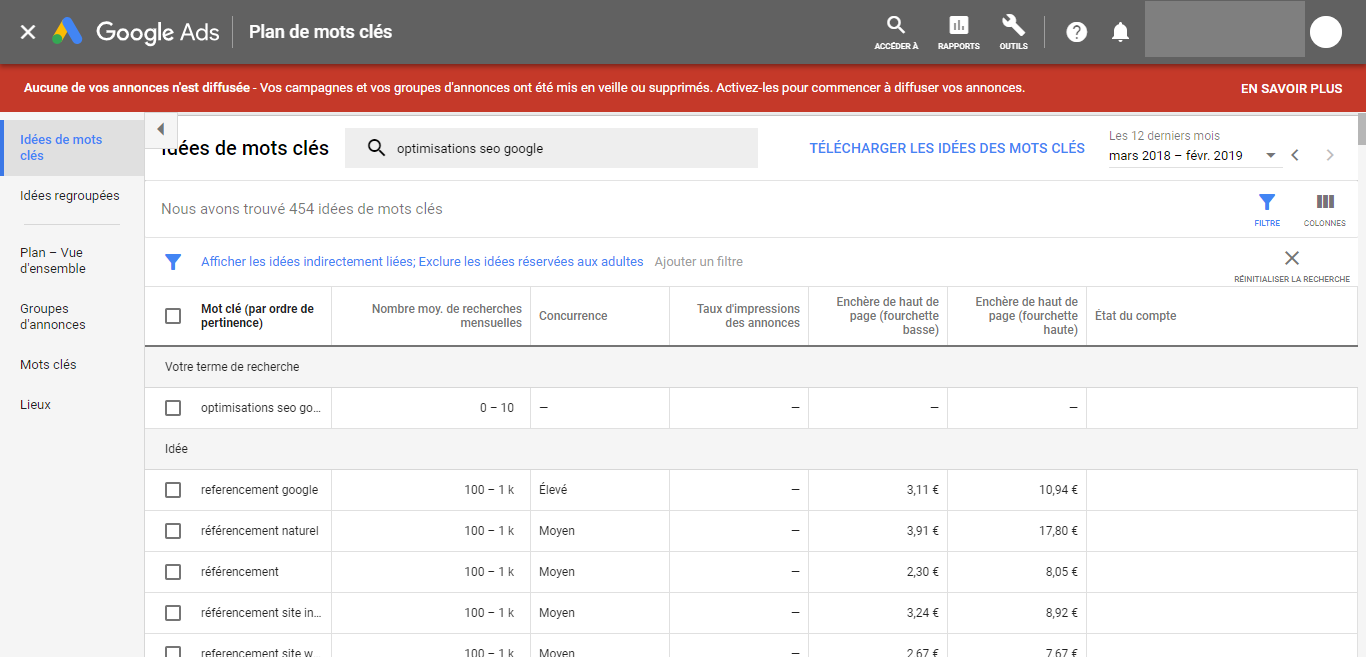Click the blue filter funnel in filter bar
Viewport: 1366px width, 657px height.
pyautogui.click(x=173, y=262)
